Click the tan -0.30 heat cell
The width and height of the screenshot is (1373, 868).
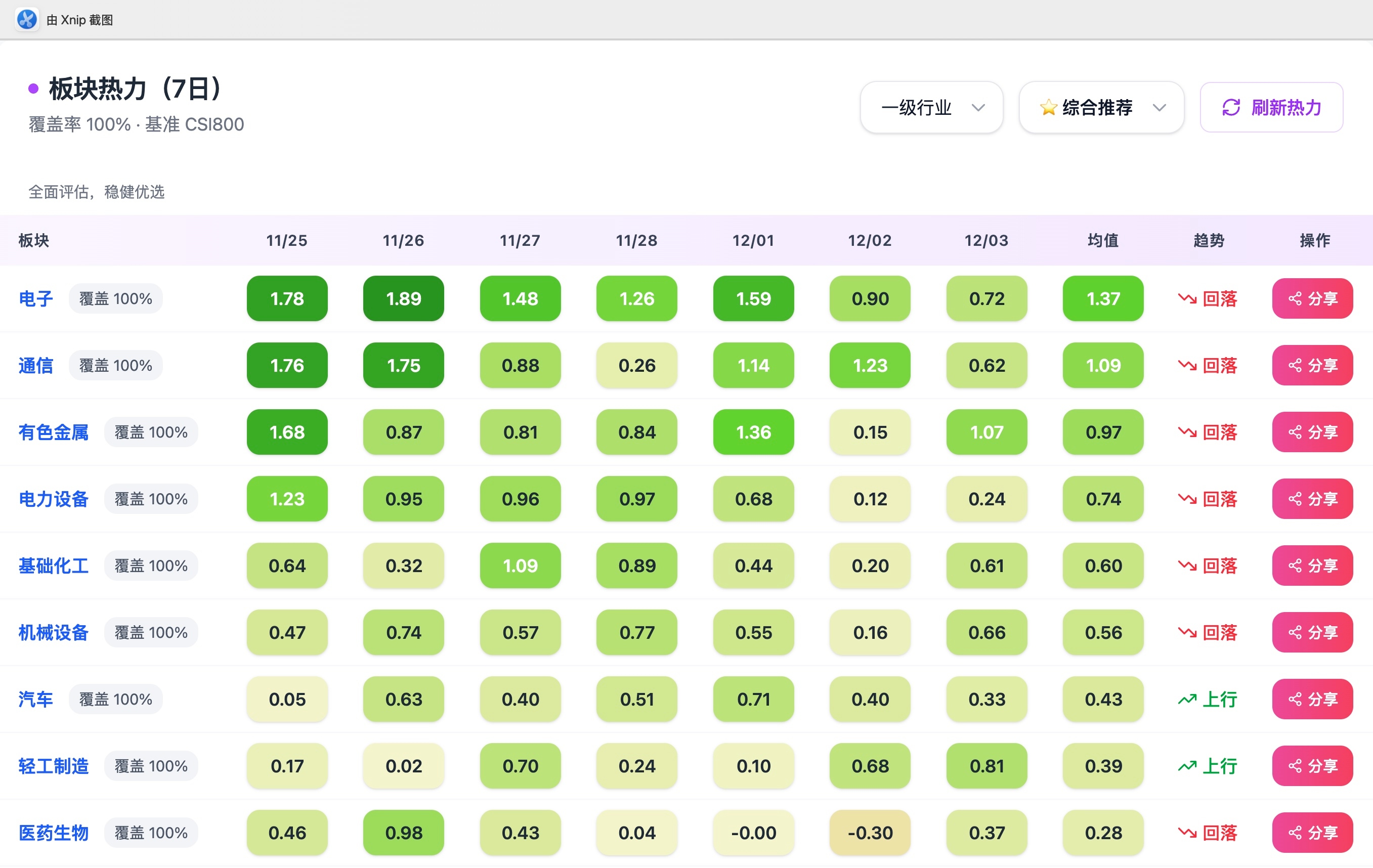click(x=870, y=833)
